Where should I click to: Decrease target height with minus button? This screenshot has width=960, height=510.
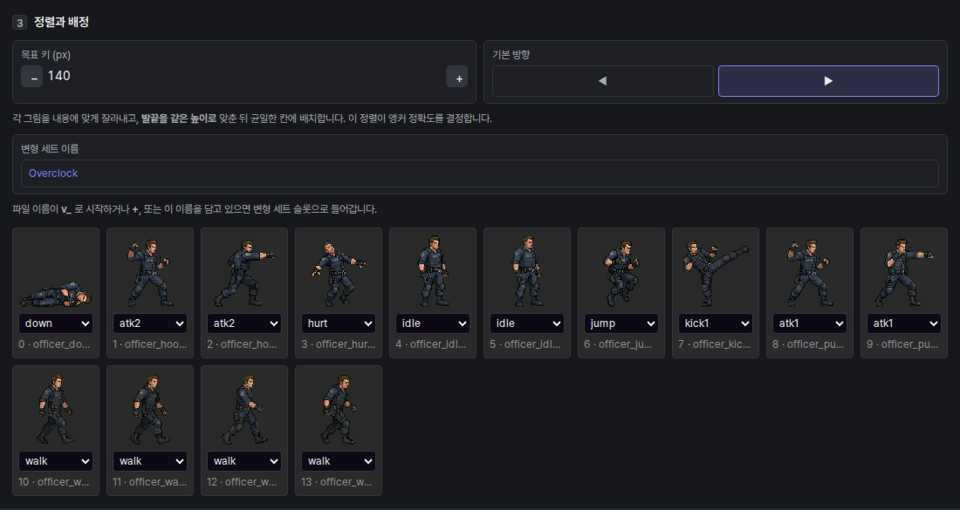click(32, 77)
